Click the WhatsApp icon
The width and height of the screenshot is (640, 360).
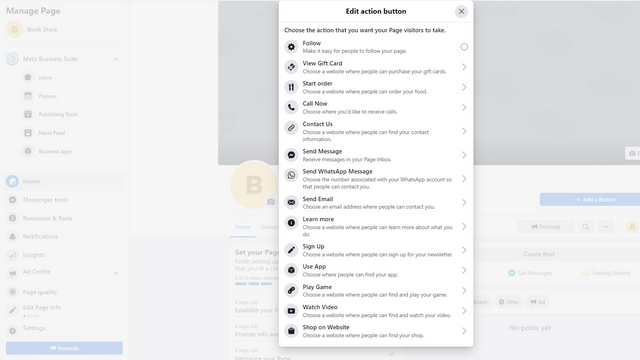coord(291,175)
